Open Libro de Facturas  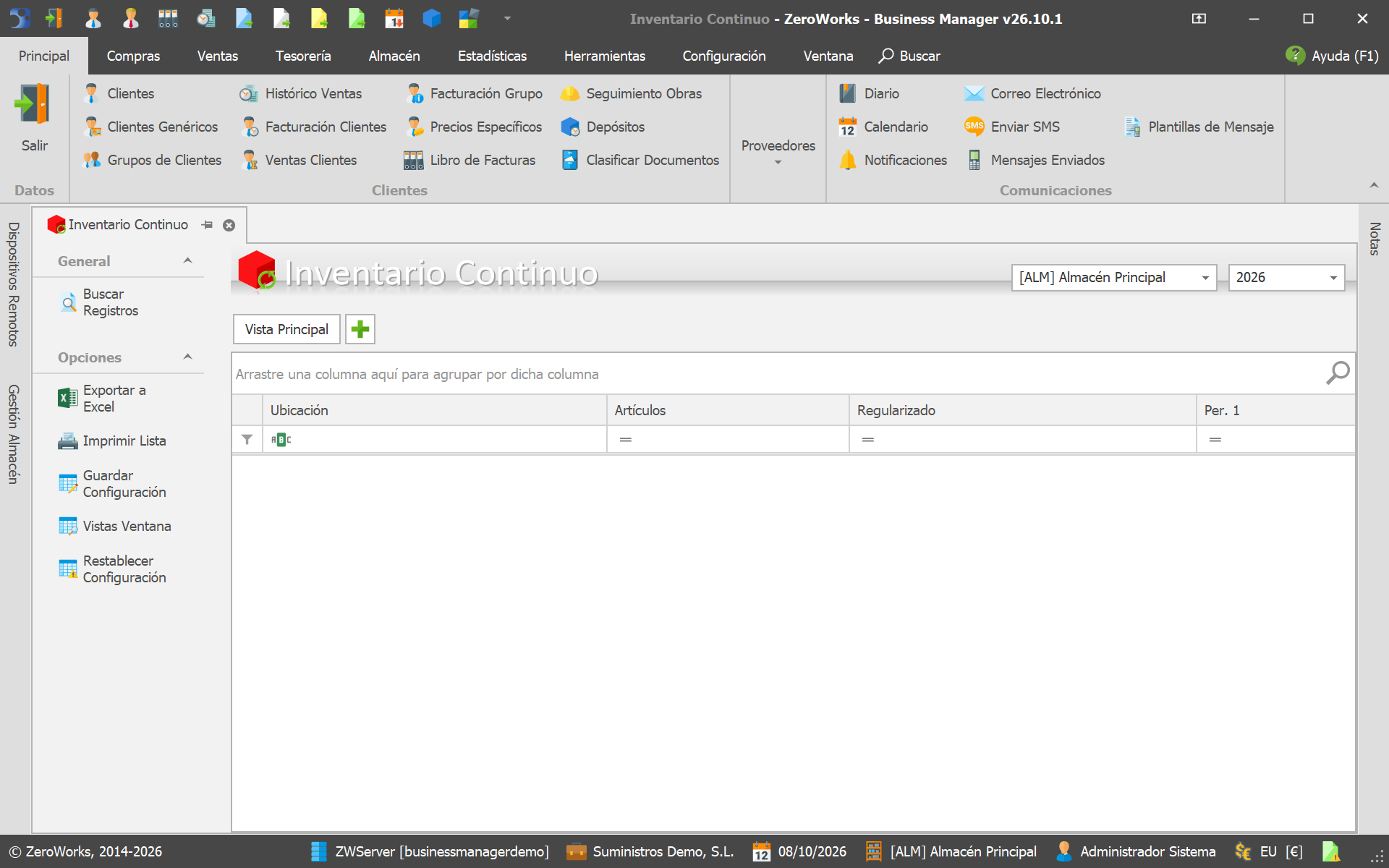point(470,160)
